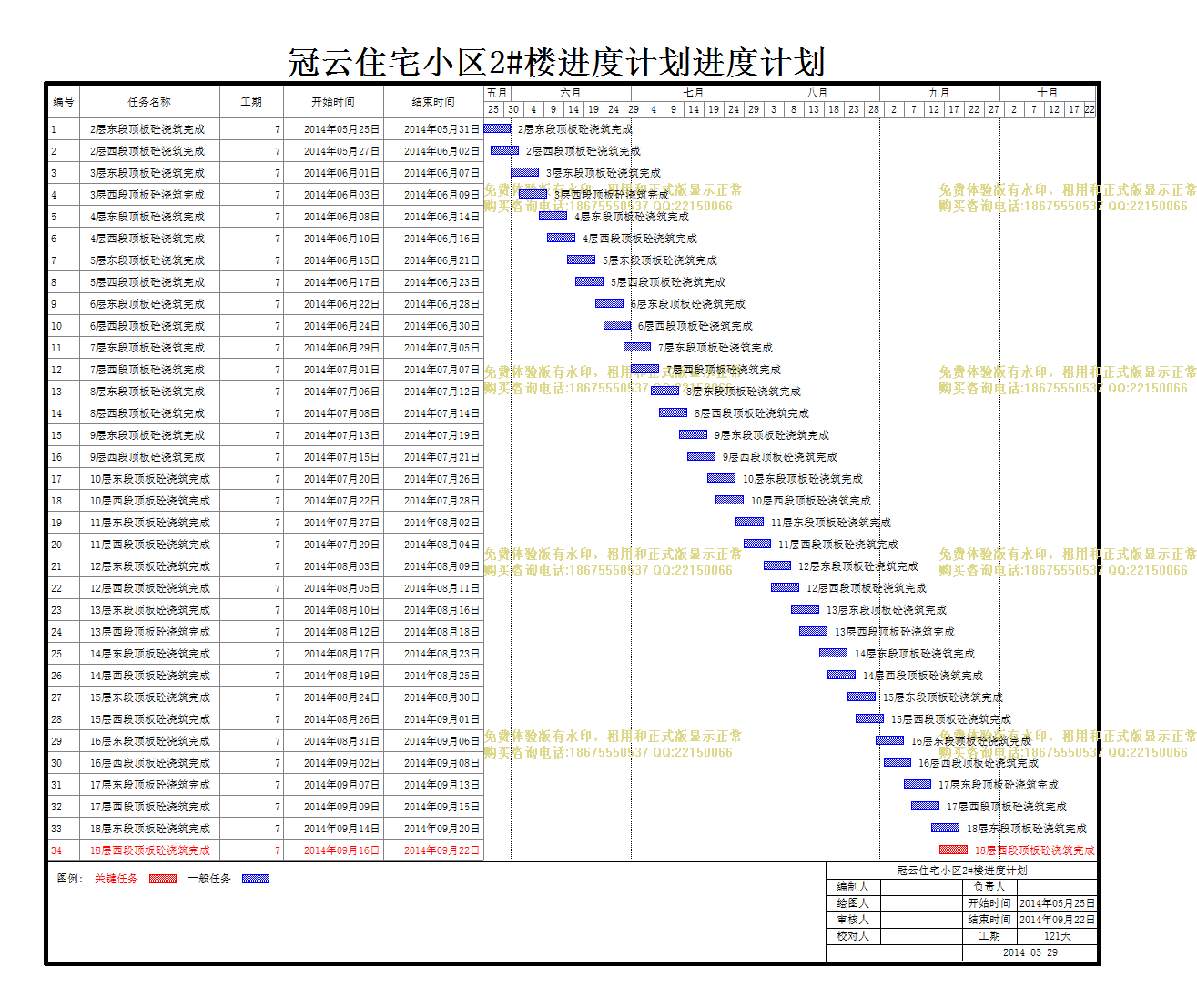Image resolution: width=1197 pixels, height=1008 pixels.
Task: Click row number 17 in the 编号 column
Action: tap(56, 479)
